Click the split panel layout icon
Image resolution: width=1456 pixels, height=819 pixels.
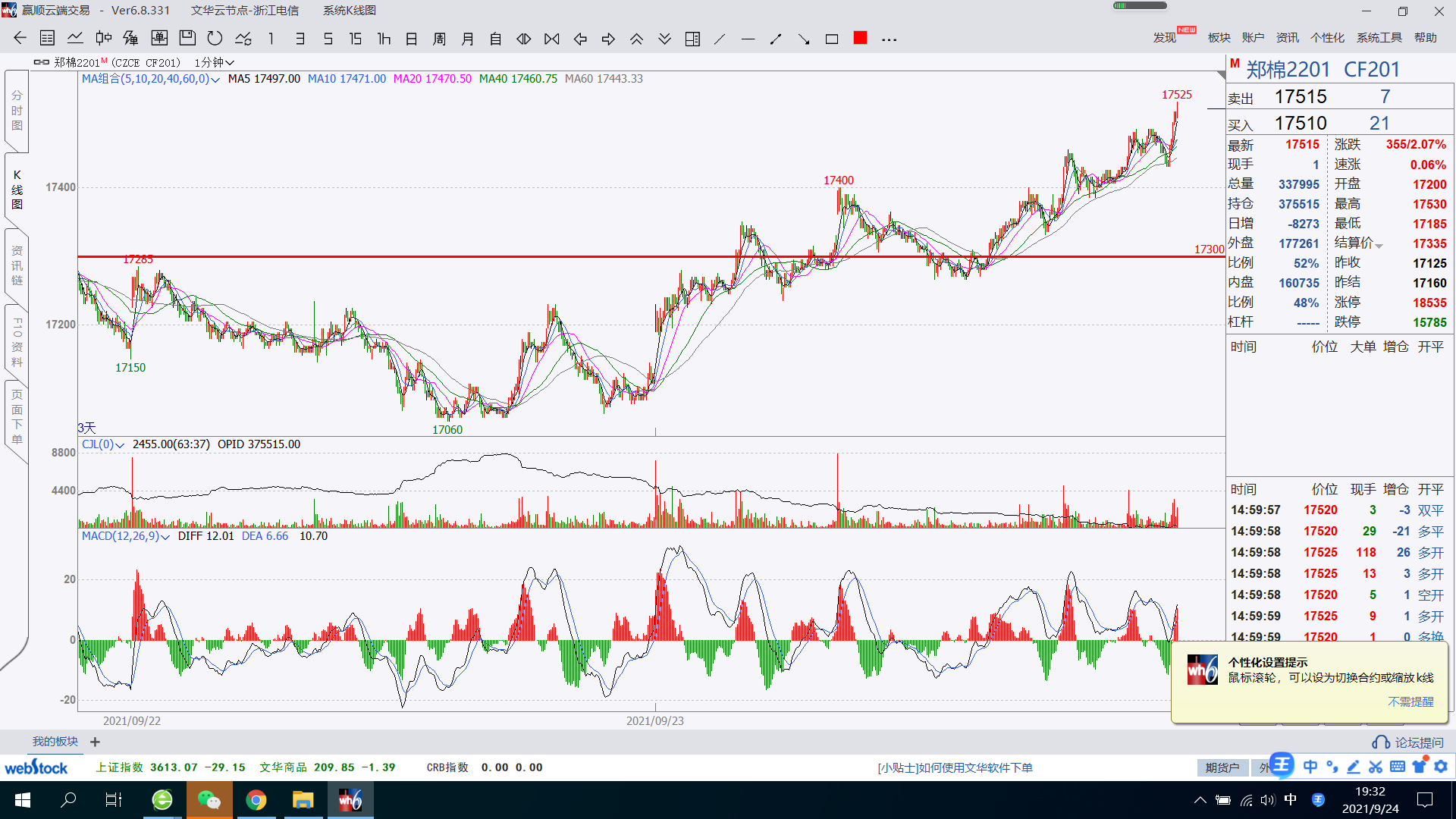pos(692,39)
